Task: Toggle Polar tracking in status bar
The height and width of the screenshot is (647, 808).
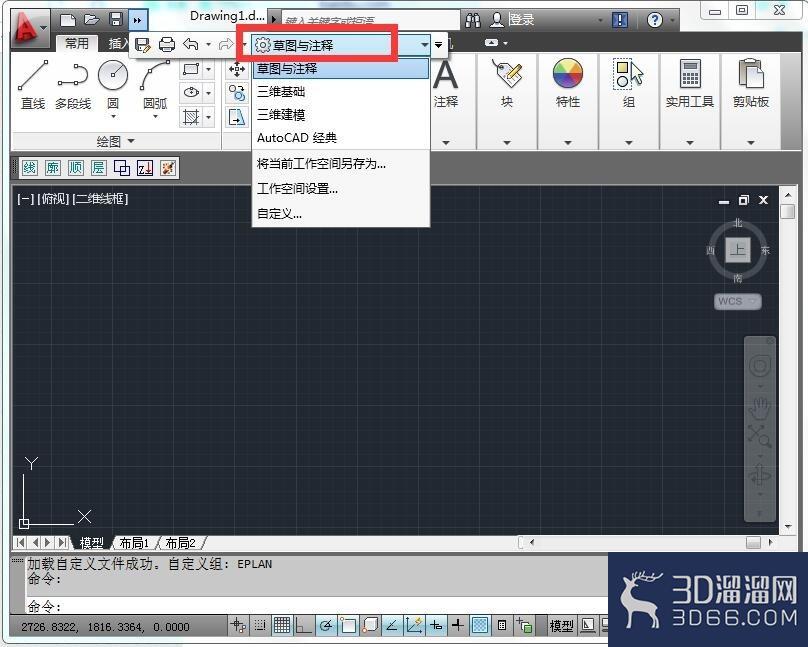Action: [x=326, y=625]
